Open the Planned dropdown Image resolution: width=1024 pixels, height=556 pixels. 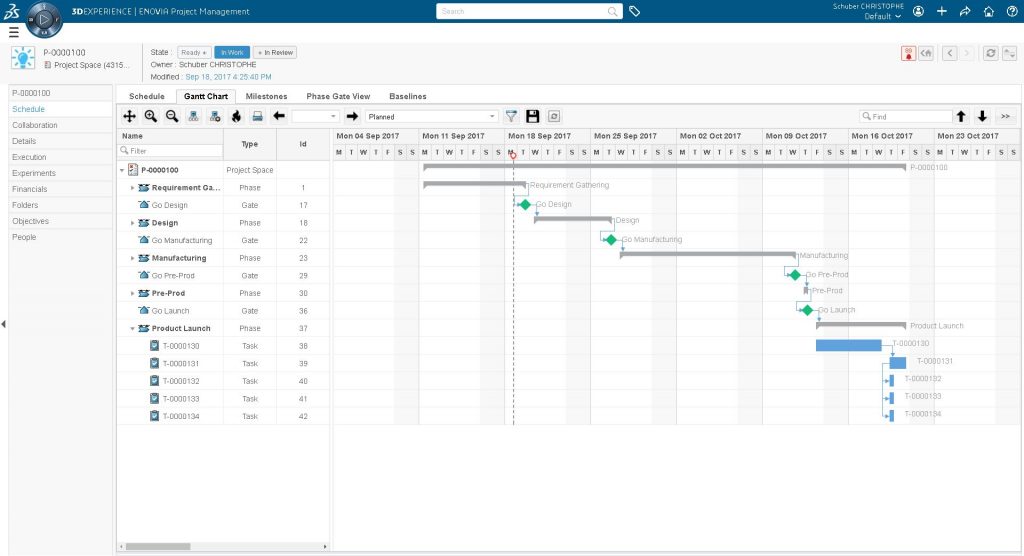(x=431, y=116)
